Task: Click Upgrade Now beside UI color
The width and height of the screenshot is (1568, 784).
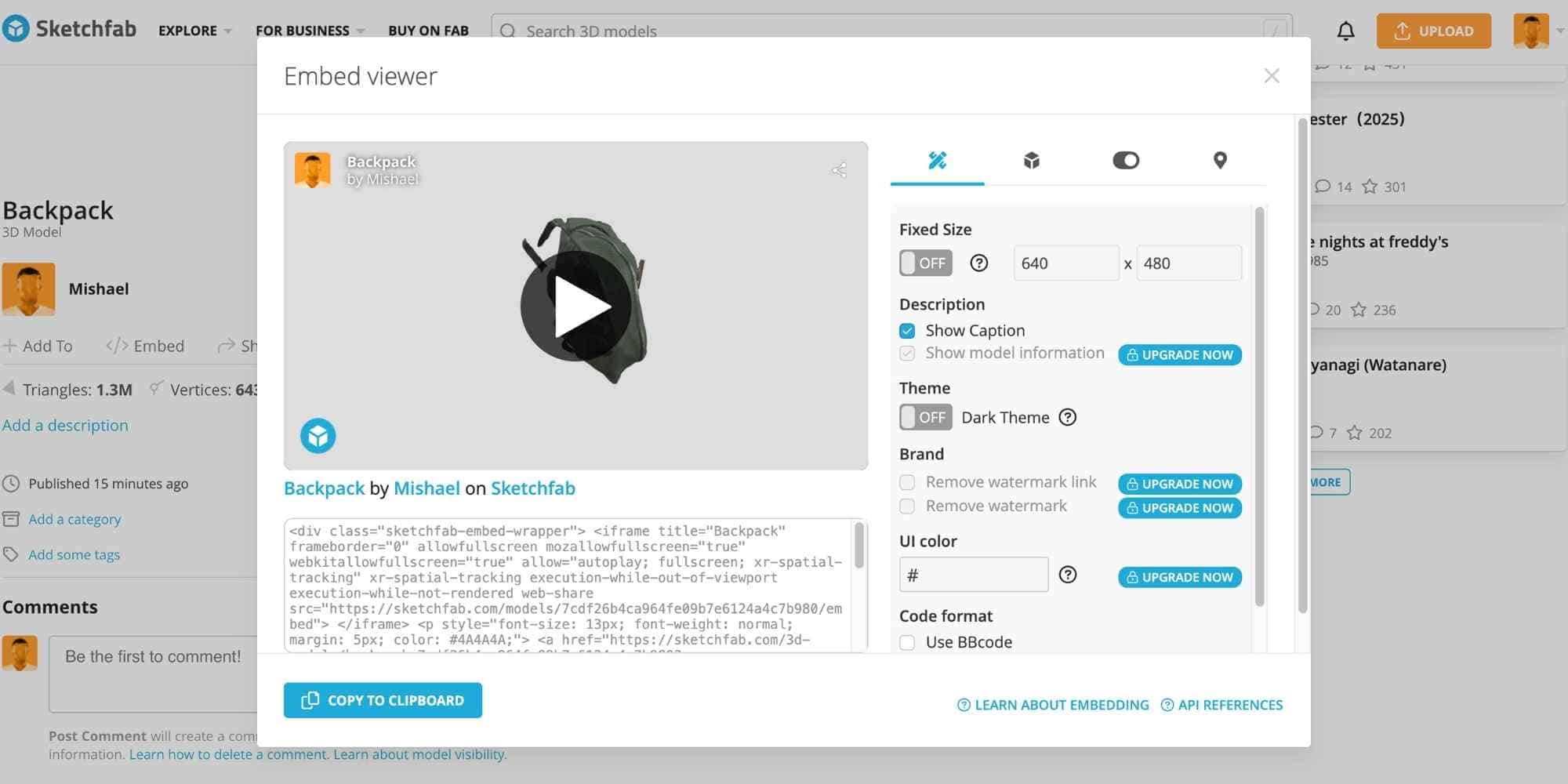Action: 1180,577
